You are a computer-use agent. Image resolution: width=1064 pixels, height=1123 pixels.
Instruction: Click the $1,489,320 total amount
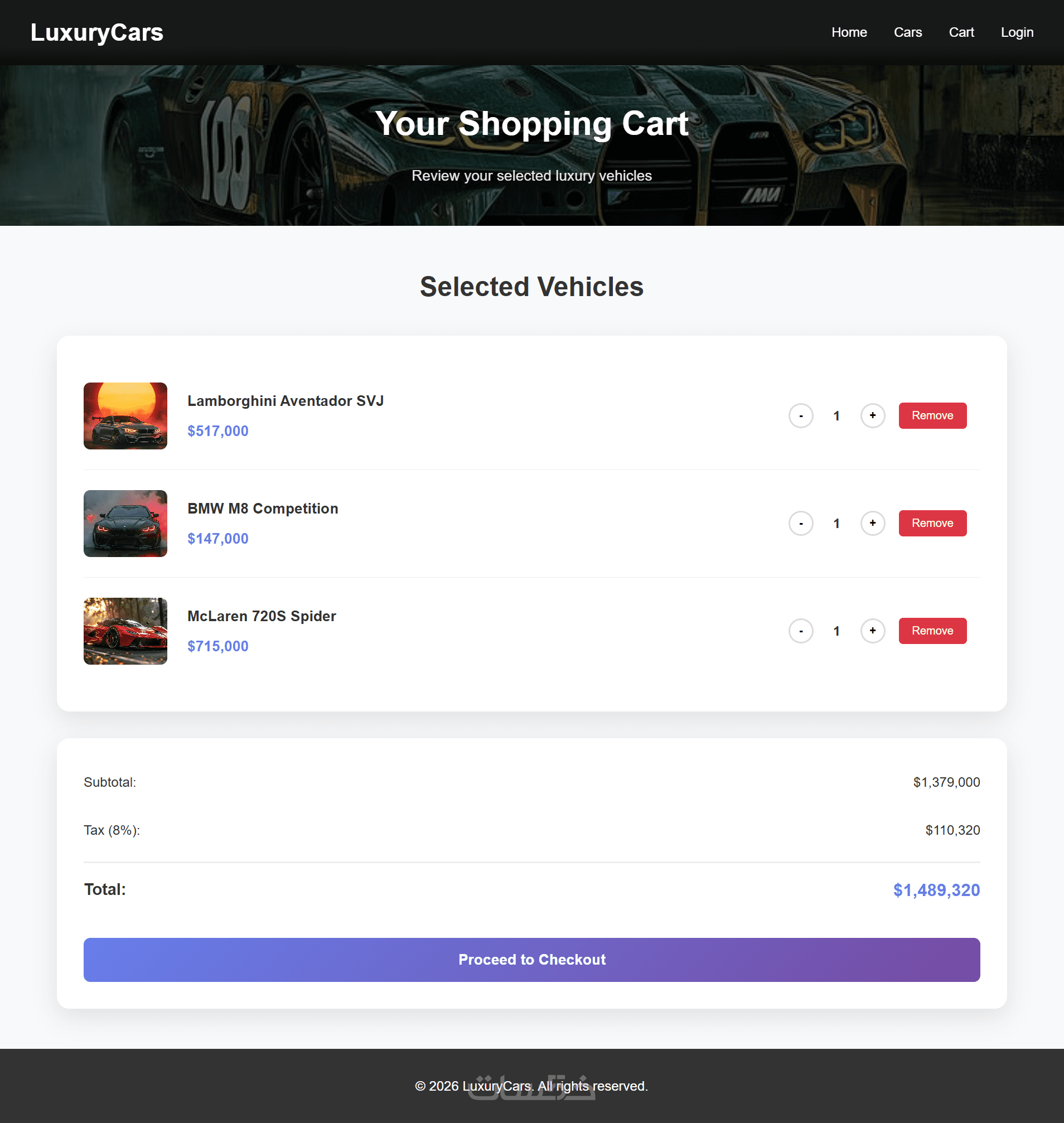point(936,890)
